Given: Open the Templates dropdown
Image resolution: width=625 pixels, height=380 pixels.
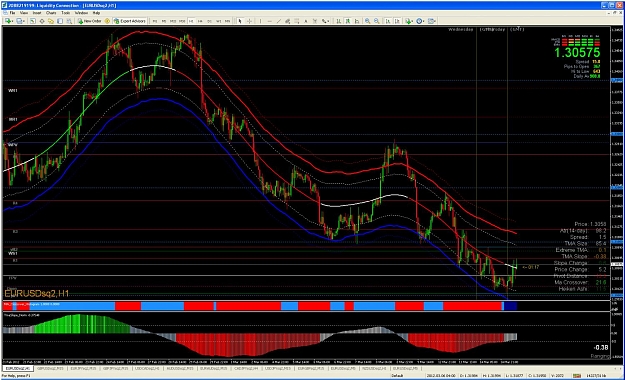Looking at the screenshot, I should coord(432,21).
